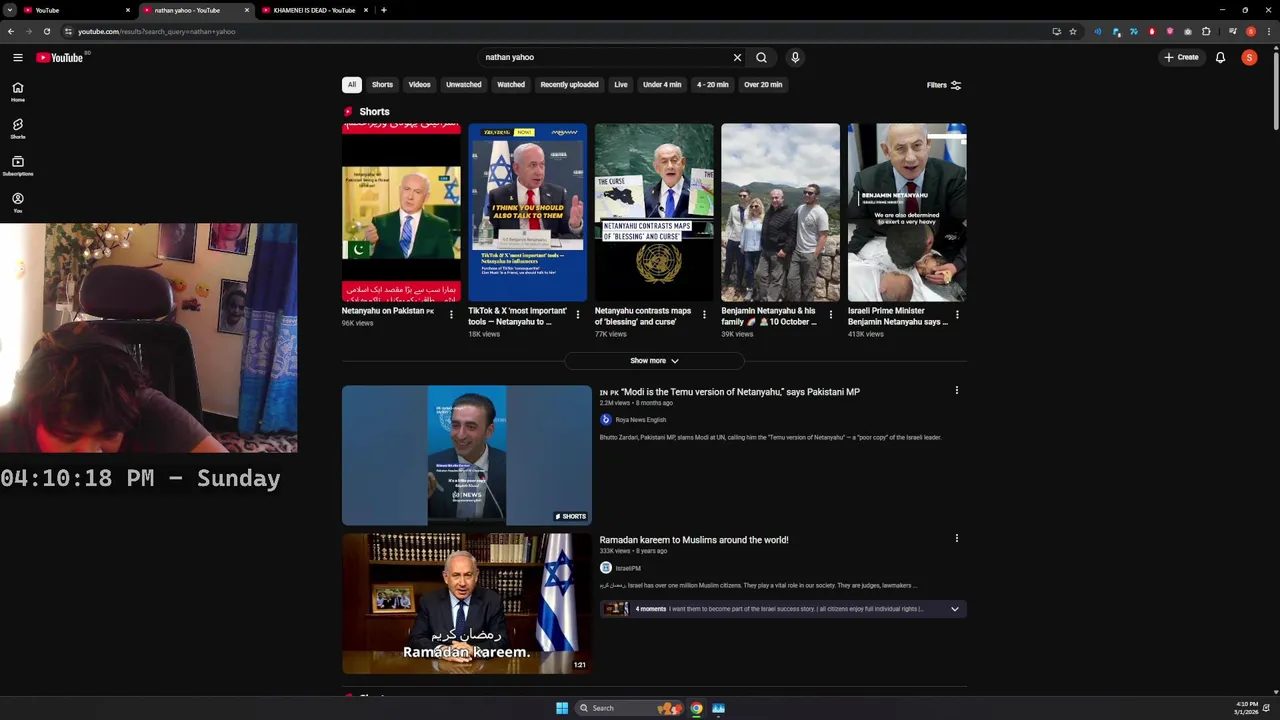Select the Videos filter chip
This screenshot has height=720, width=1280.
pos(419,85)
